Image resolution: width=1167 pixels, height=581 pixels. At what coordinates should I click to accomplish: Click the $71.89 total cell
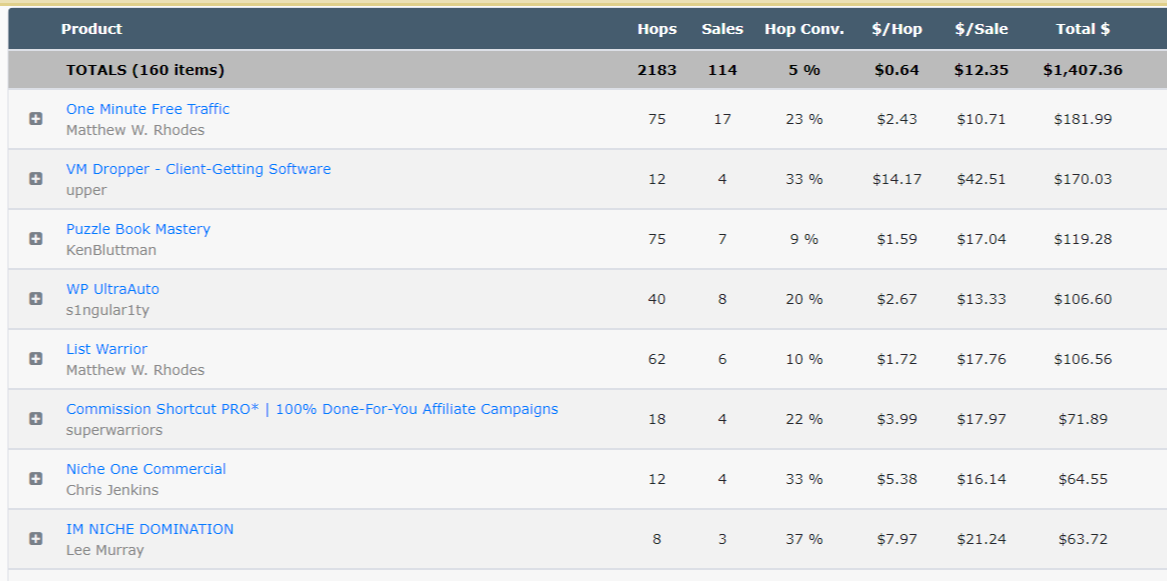pos(1083,419)
